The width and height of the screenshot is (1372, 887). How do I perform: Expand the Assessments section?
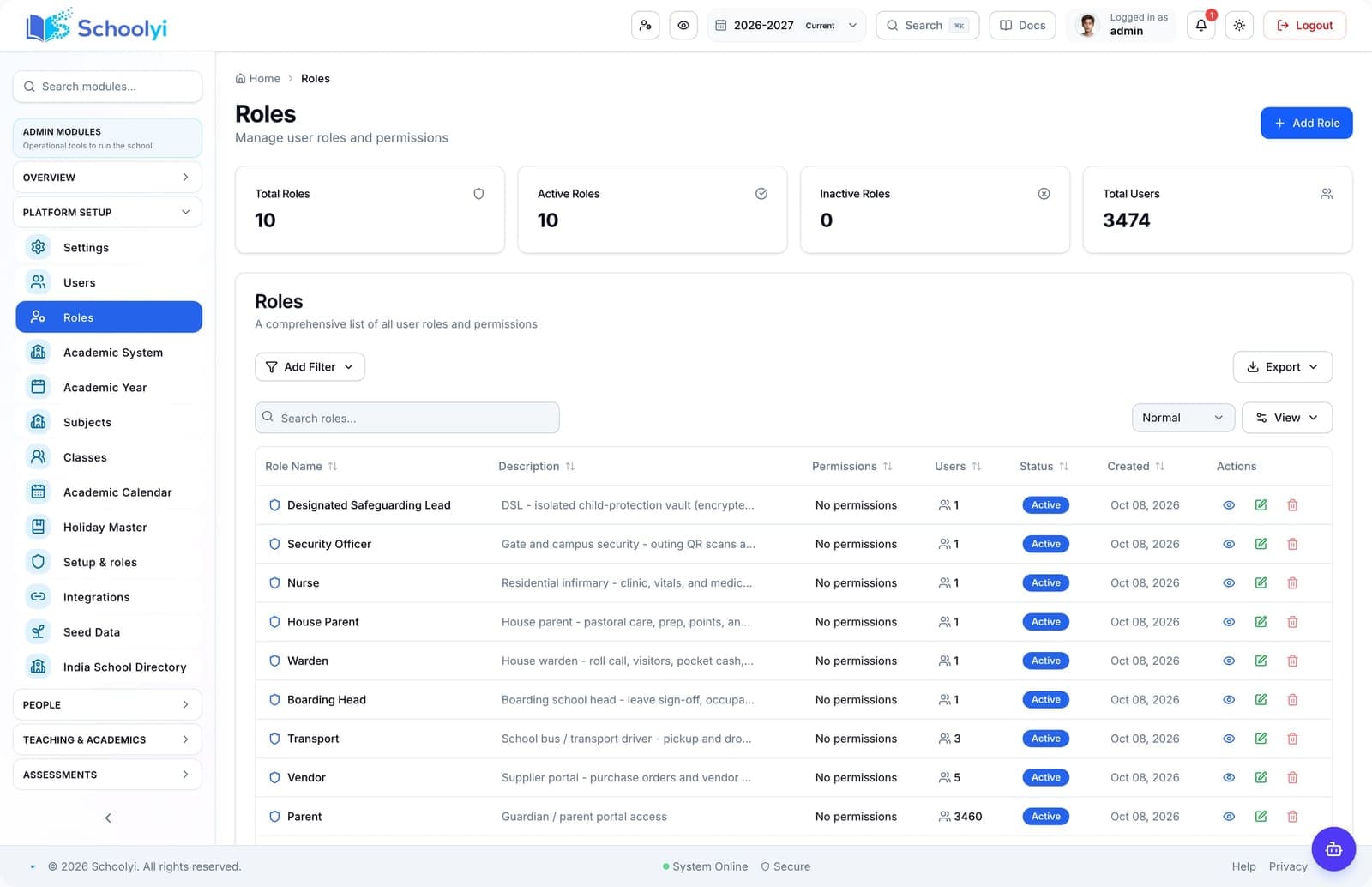(107, 775)
